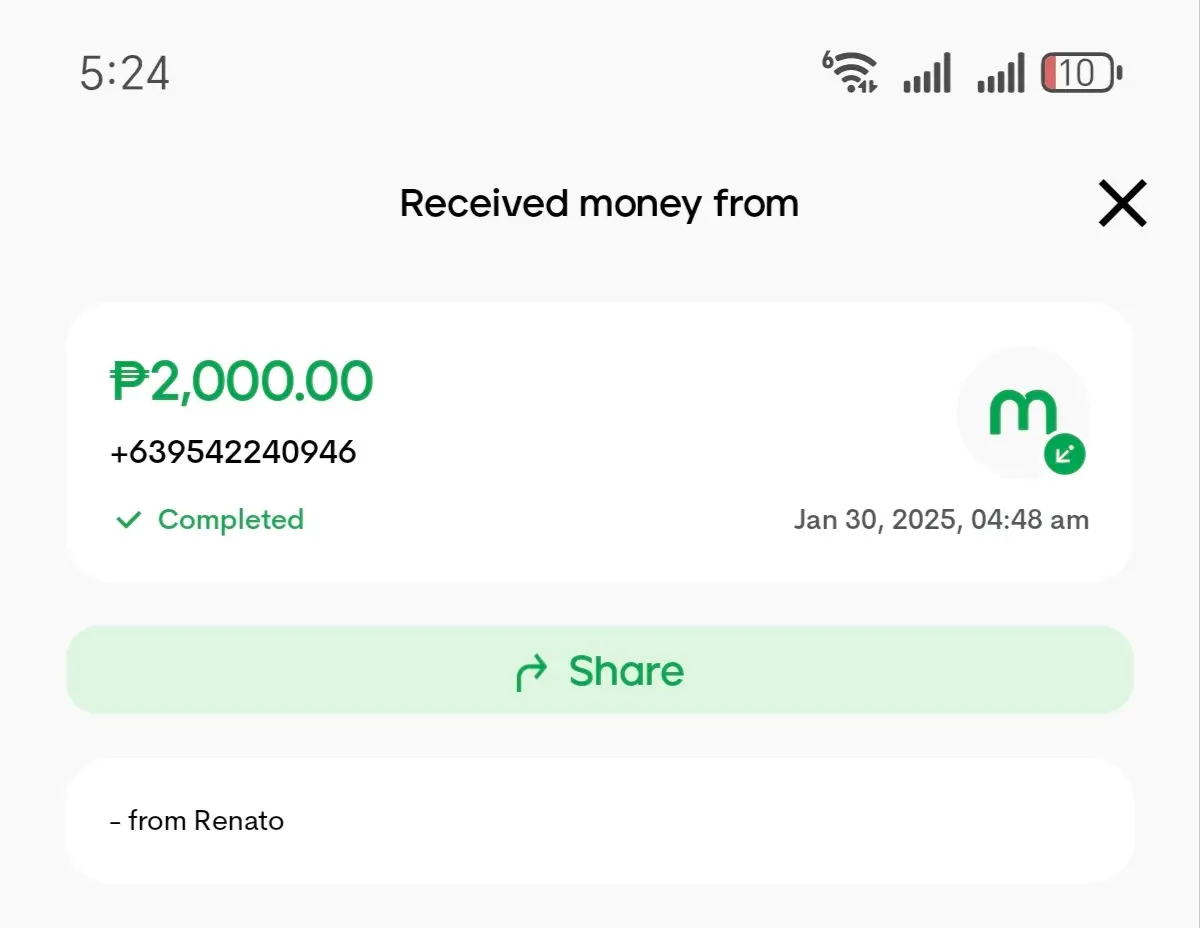
Task: Click the small incoming arrow badge
Action: tap(1065, 454)
